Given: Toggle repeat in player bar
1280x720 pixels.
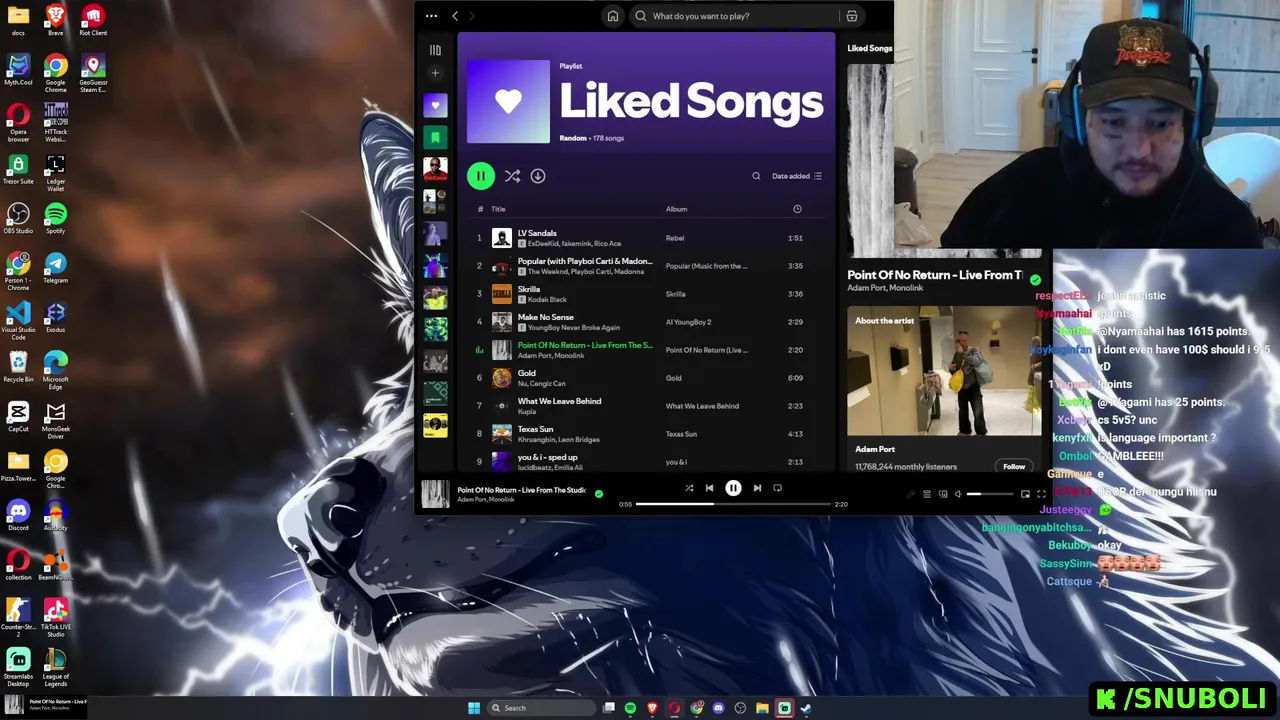Looking at the screenshot, I should (x=777, y=488).
